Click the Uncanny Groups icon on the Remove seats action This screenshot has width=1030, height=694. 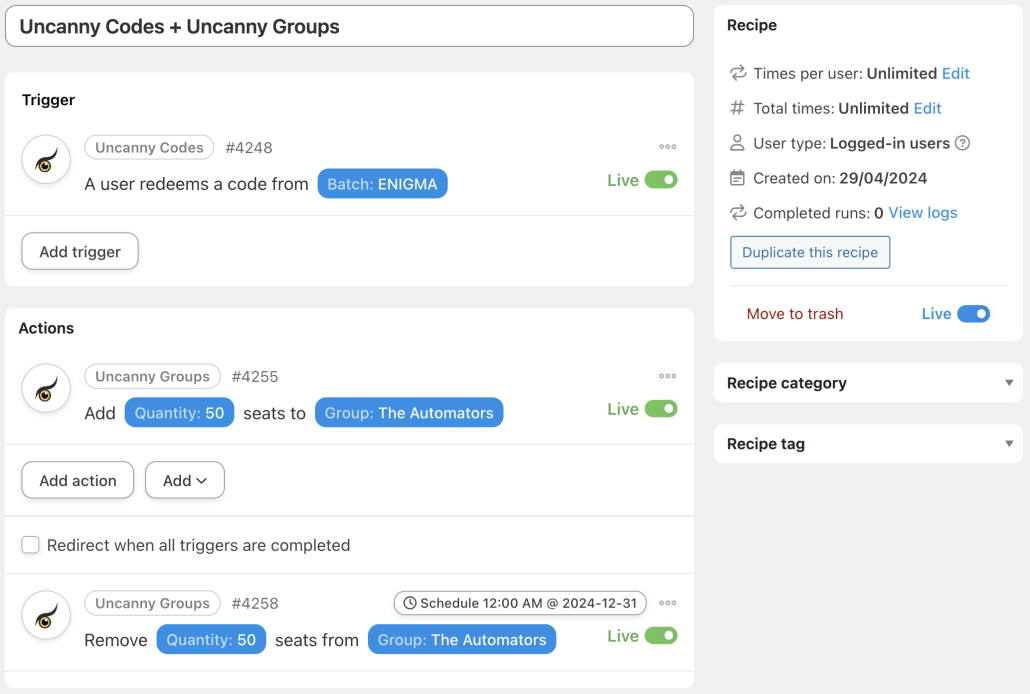click(45, 615)
